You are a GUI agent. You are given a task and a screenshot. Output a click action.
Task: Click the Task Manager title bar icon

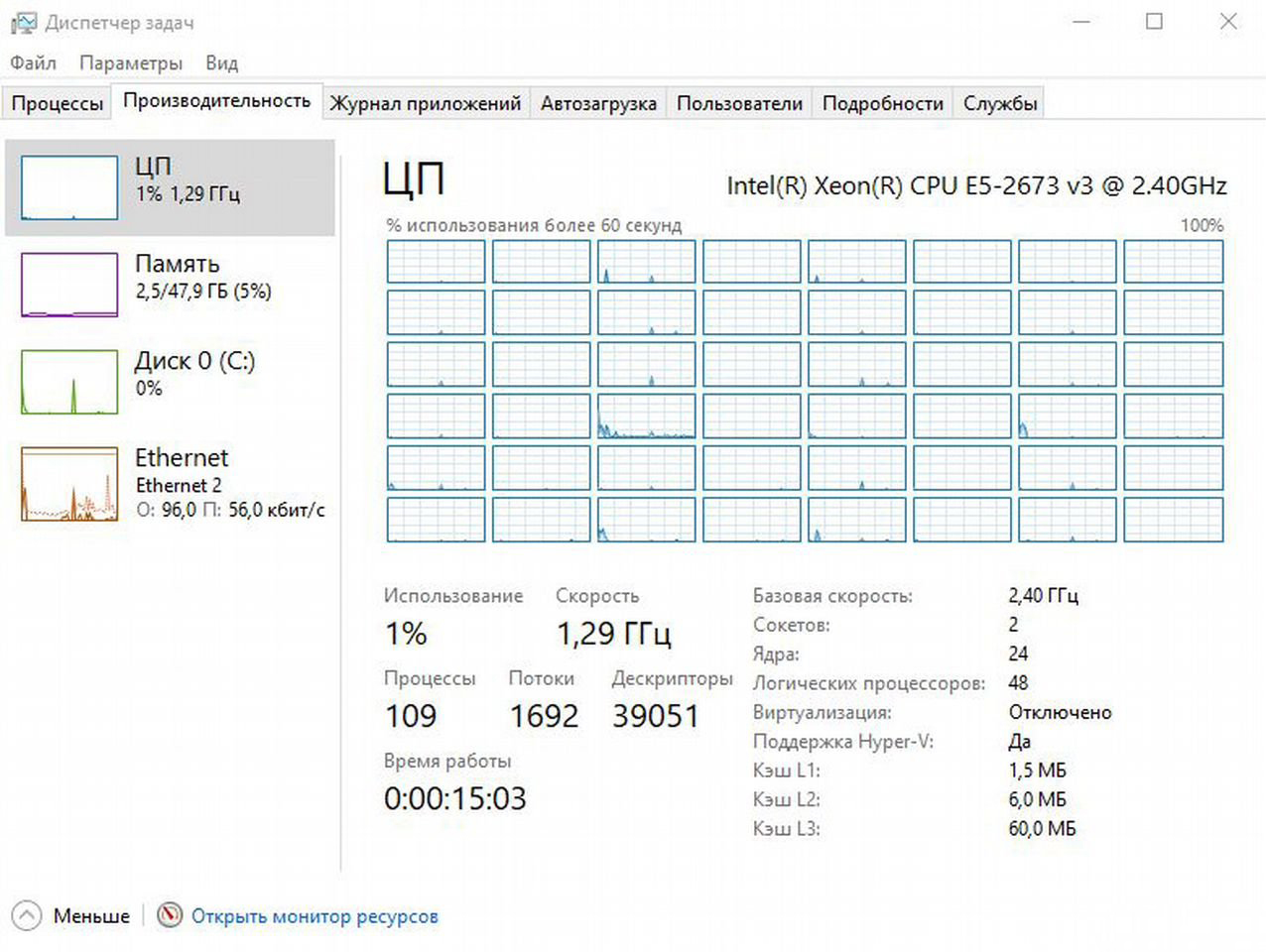pyautogui.click(x=24, y=23)
